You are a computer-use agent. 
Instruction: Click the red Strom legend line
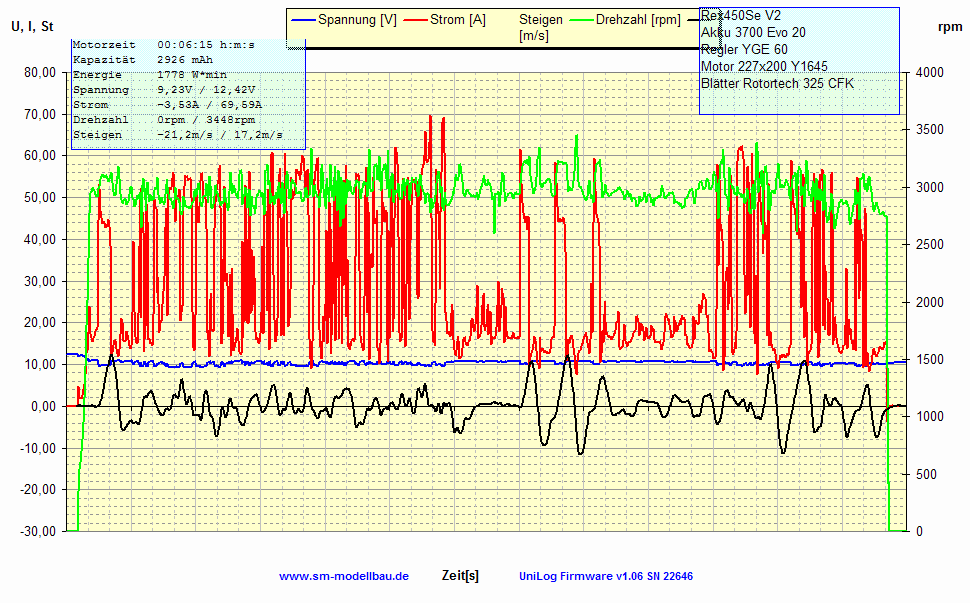coord(416,20)
